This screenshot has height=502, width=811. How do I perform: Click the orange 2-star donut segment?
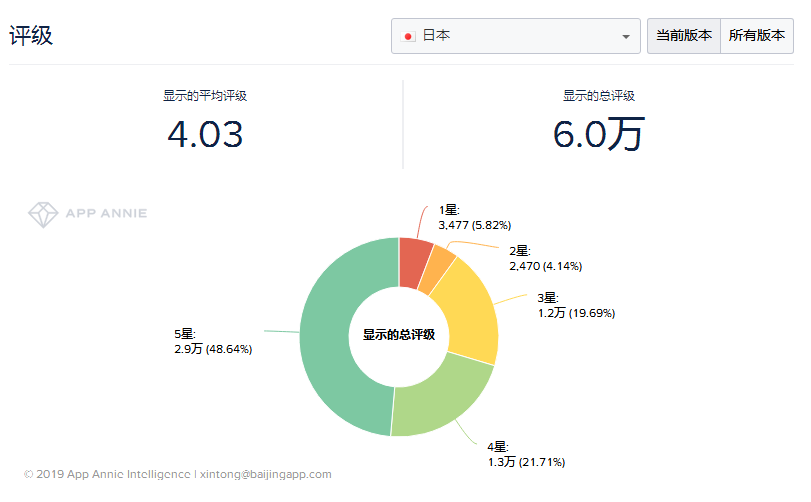[x=436, y=270]
